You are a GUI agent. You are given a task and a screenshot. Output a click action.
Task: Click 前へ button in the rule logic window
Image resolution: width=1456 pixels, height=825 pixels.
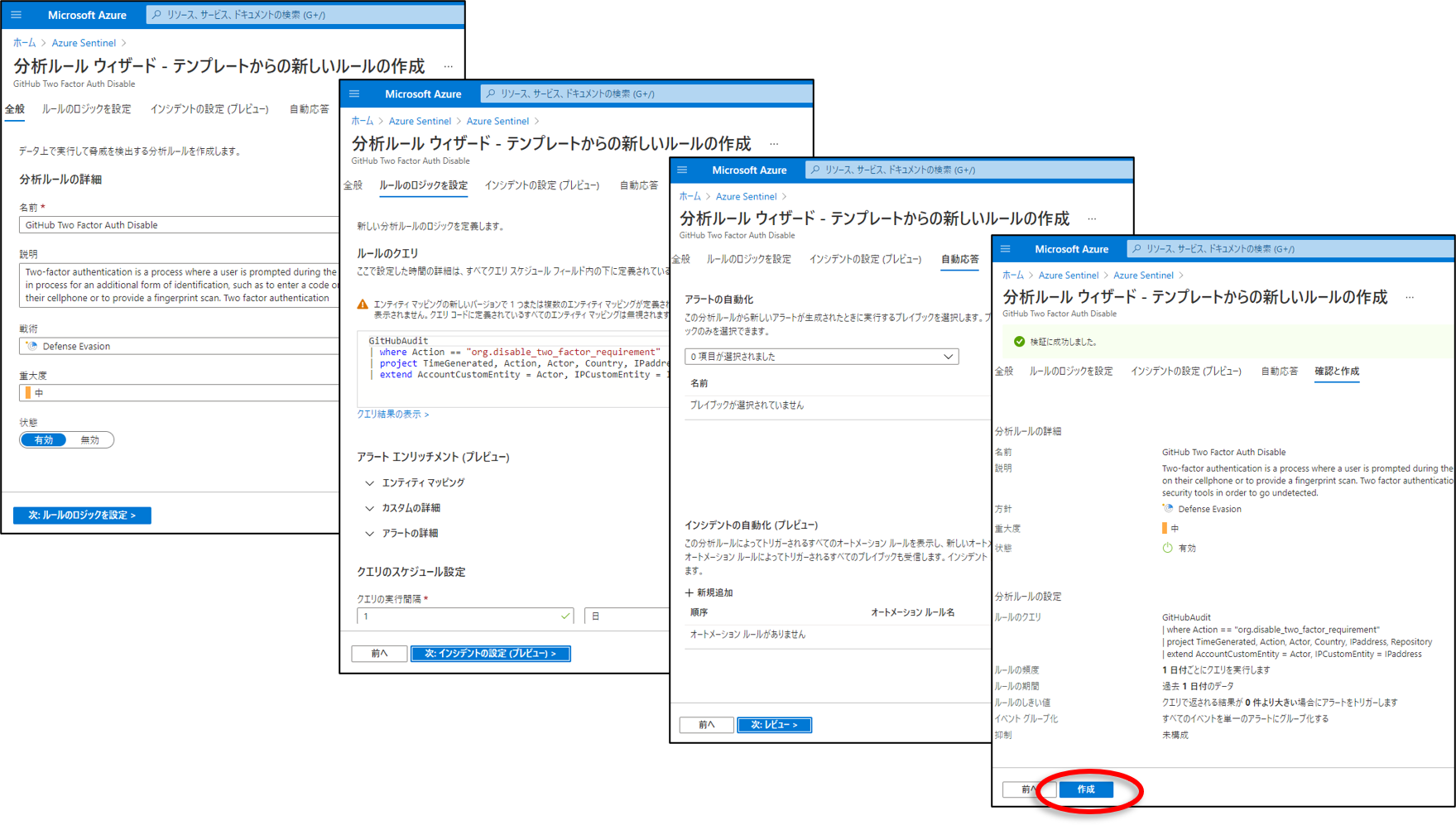tap(379, 654)
